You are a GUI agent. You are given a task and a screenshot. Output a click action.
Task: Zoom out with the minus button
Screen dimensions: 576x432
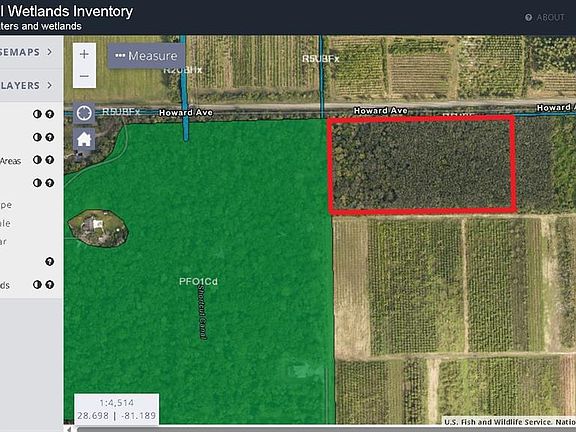click(x=84, y=76)
